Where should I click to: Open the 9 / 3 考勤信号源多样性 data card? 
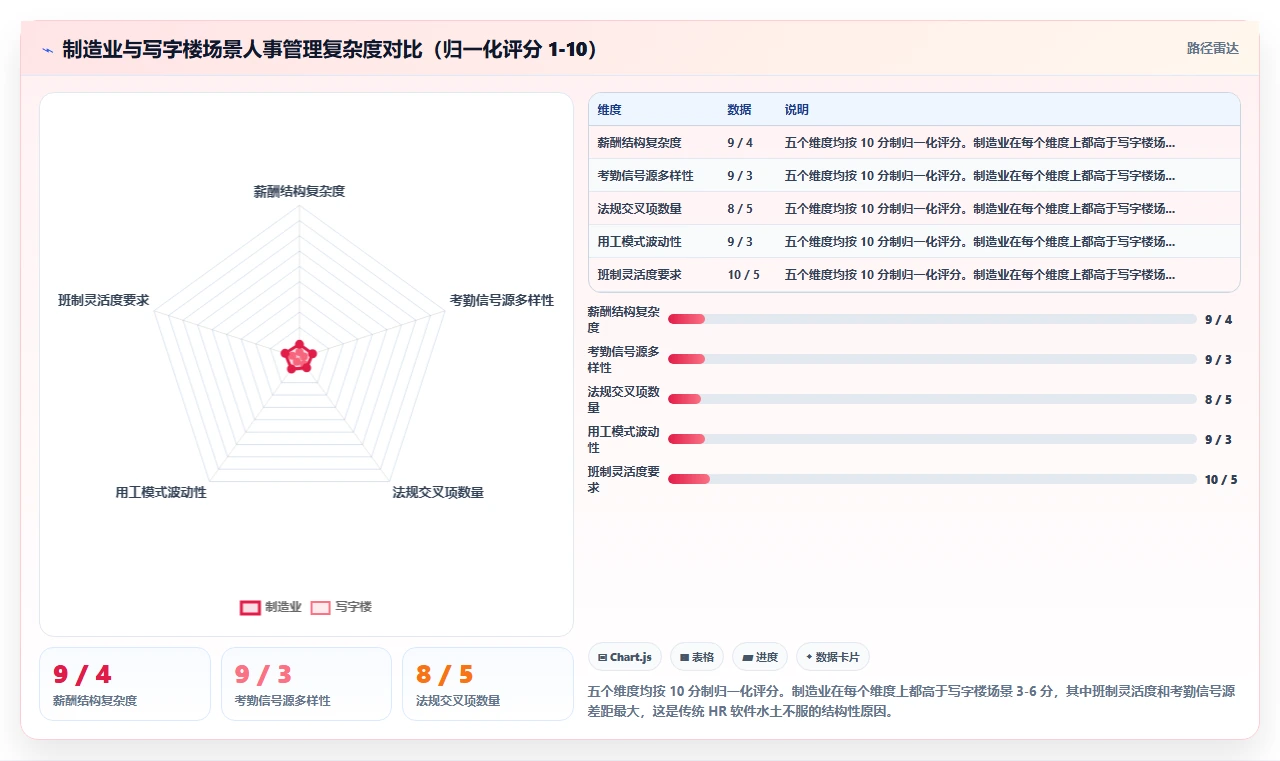(306, 684)
